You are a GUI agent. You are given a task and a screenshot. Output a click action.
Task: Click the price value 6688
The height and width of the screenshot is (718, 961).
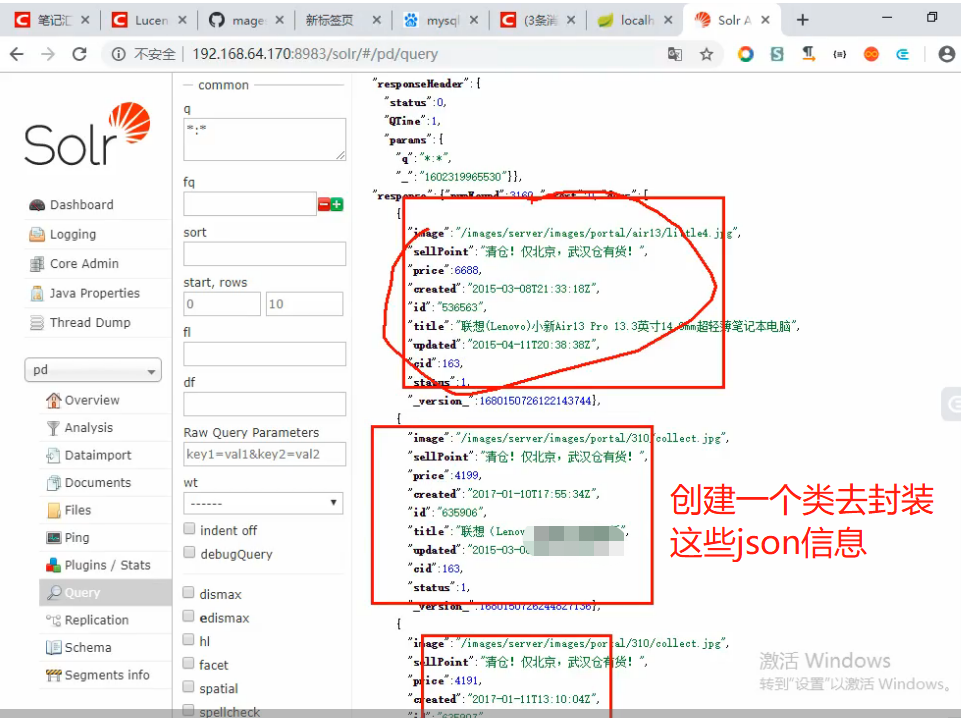(x=466, y=270)
